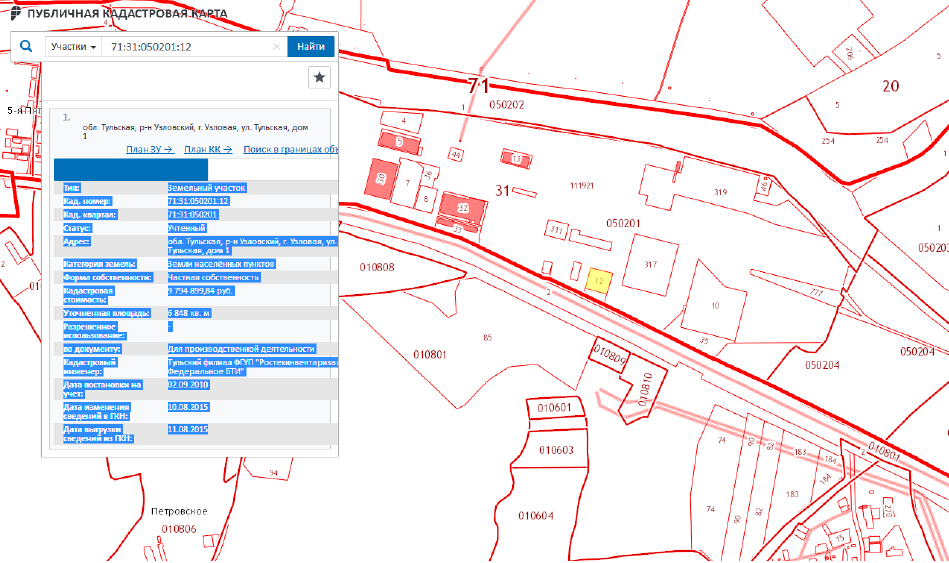Open the Участки search type dropdown
The height and width of the screenshot is (563, 949).
[74, 47]
